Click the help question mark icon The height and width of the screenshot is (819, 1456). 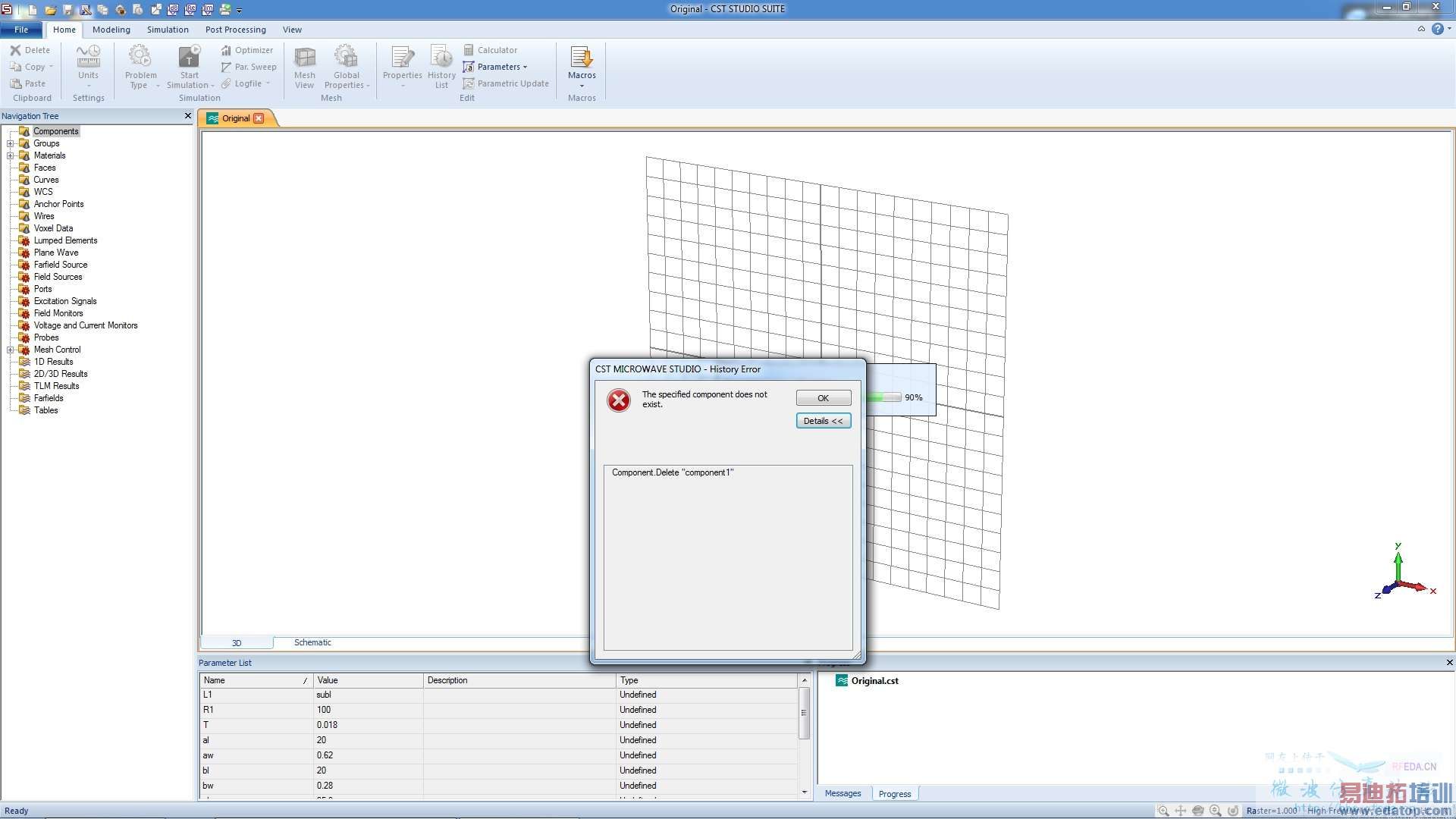[x=1437, y=29]
